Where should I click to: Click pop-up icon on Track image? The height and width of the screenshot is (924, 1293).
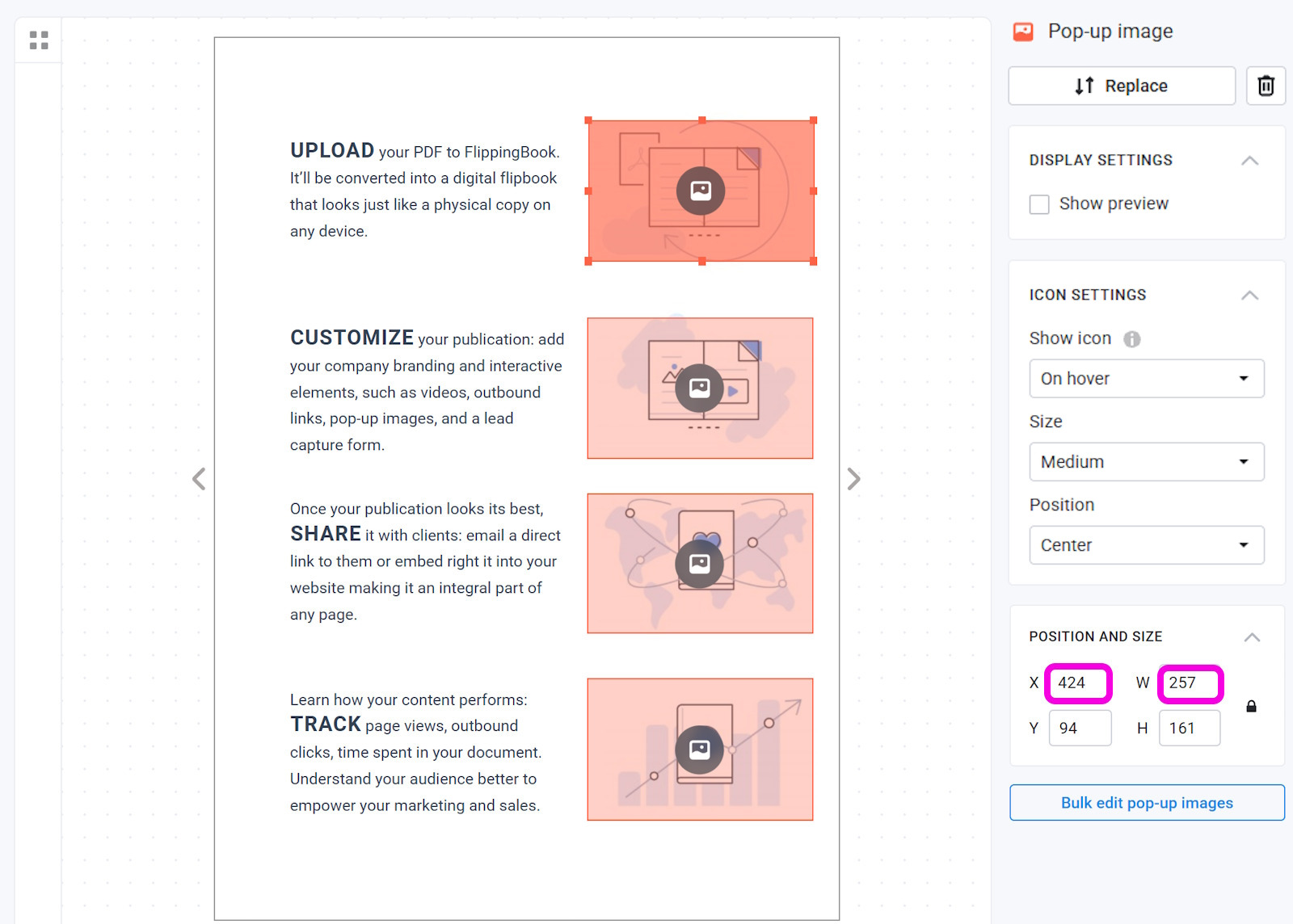coord(700,750)
